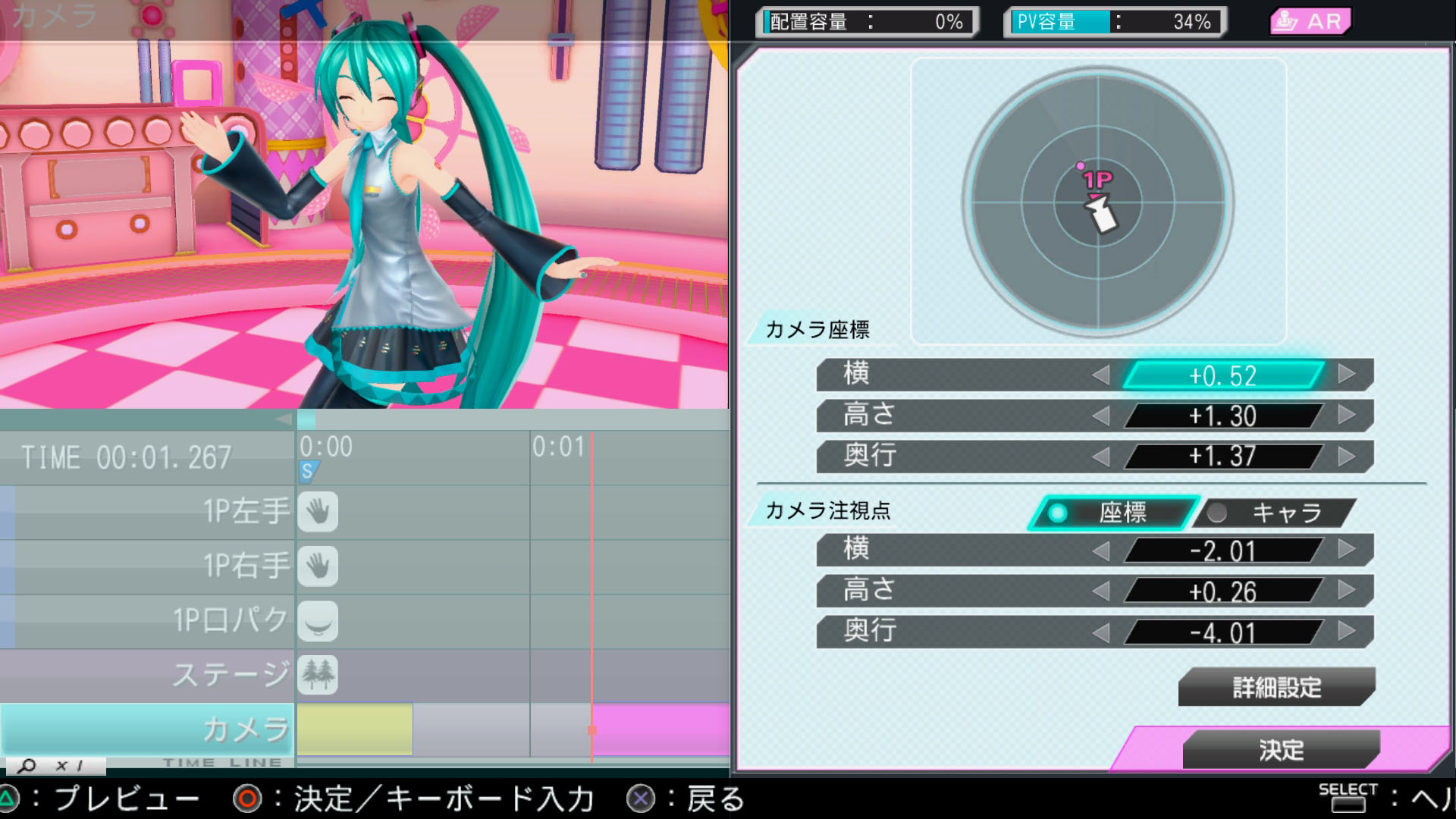Increase gaze point 奥行 with right arrow
1456x819 pixels.
pyautogui.click(x=1347, y=631)
